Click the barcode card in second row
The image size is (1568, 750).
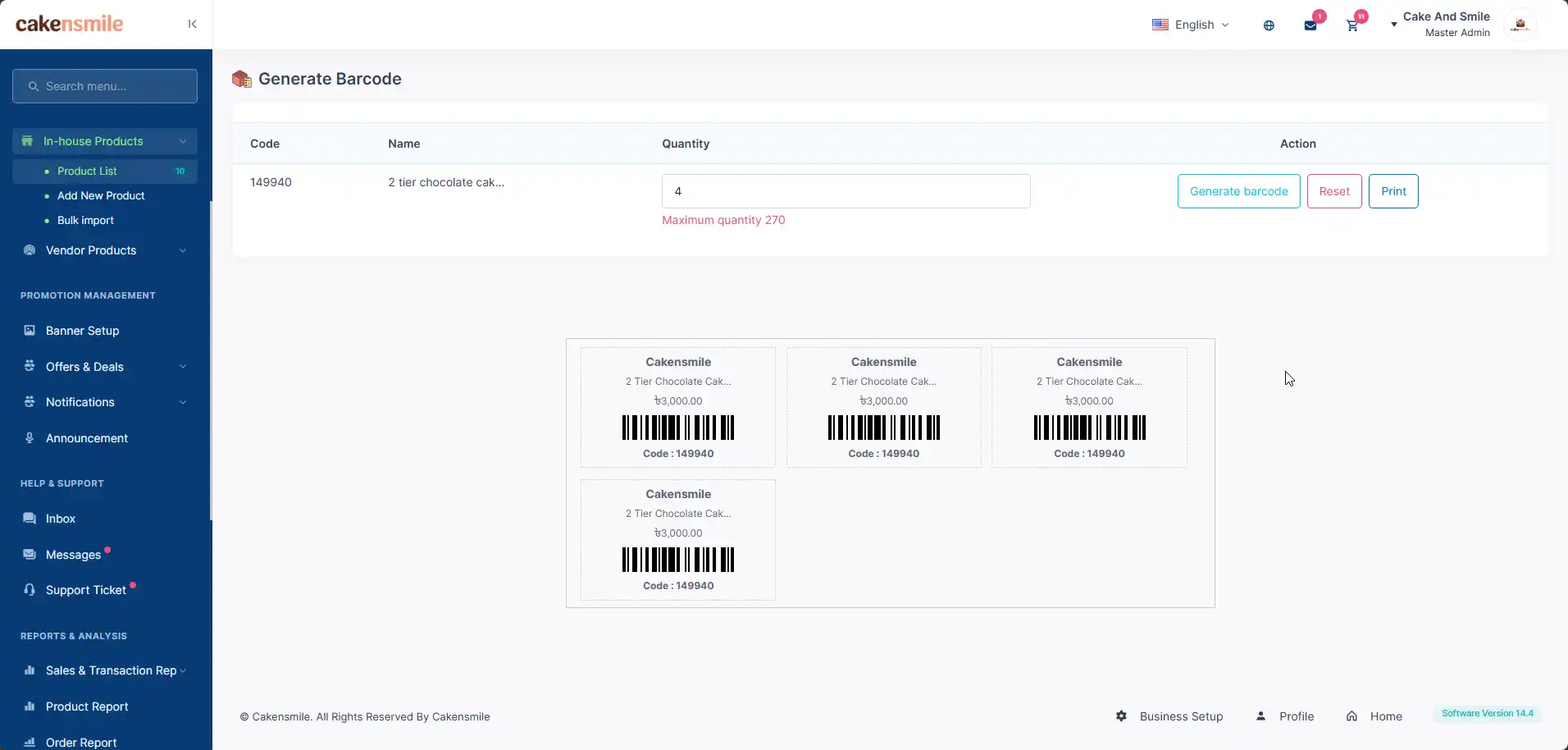678,539
